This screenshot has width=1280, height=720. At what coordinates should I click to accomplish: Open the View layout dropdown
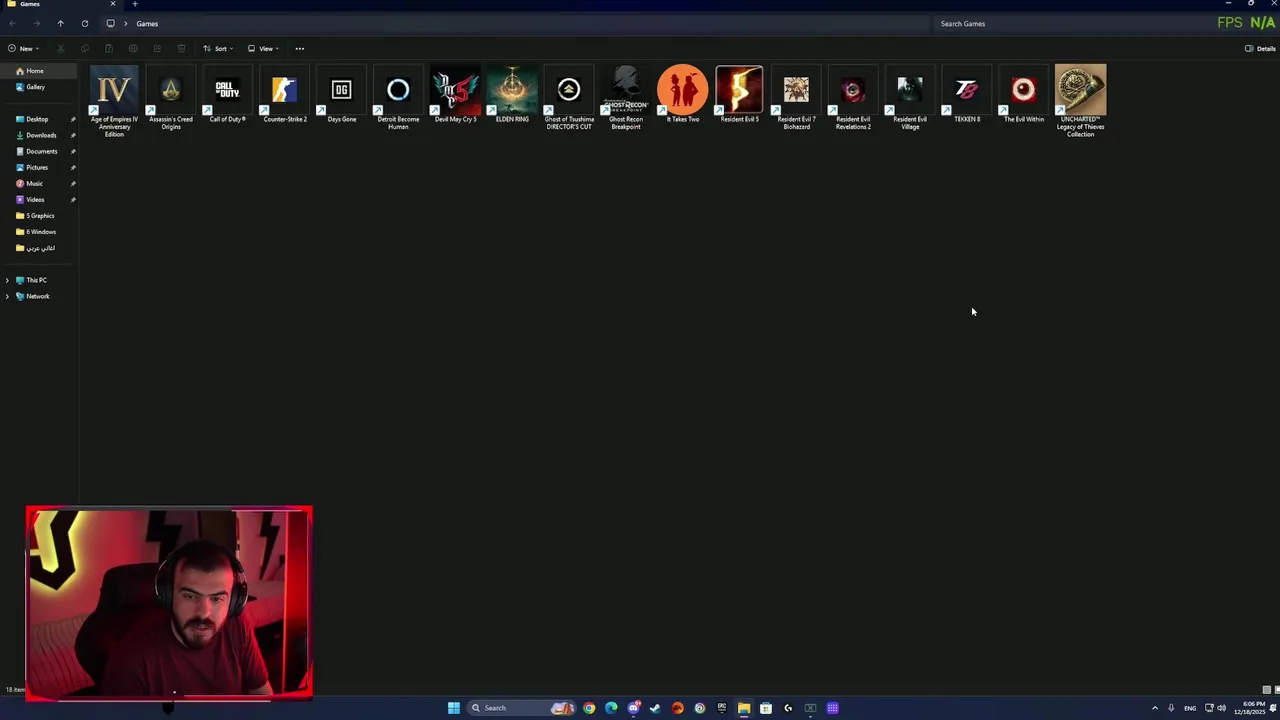point(263,48)
